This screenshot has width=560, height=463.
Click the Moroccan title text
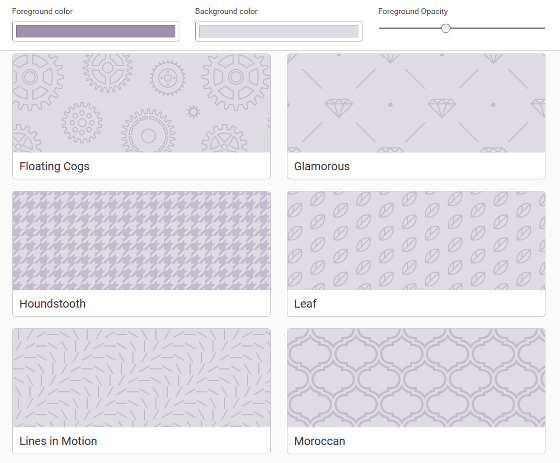(320, 441)
